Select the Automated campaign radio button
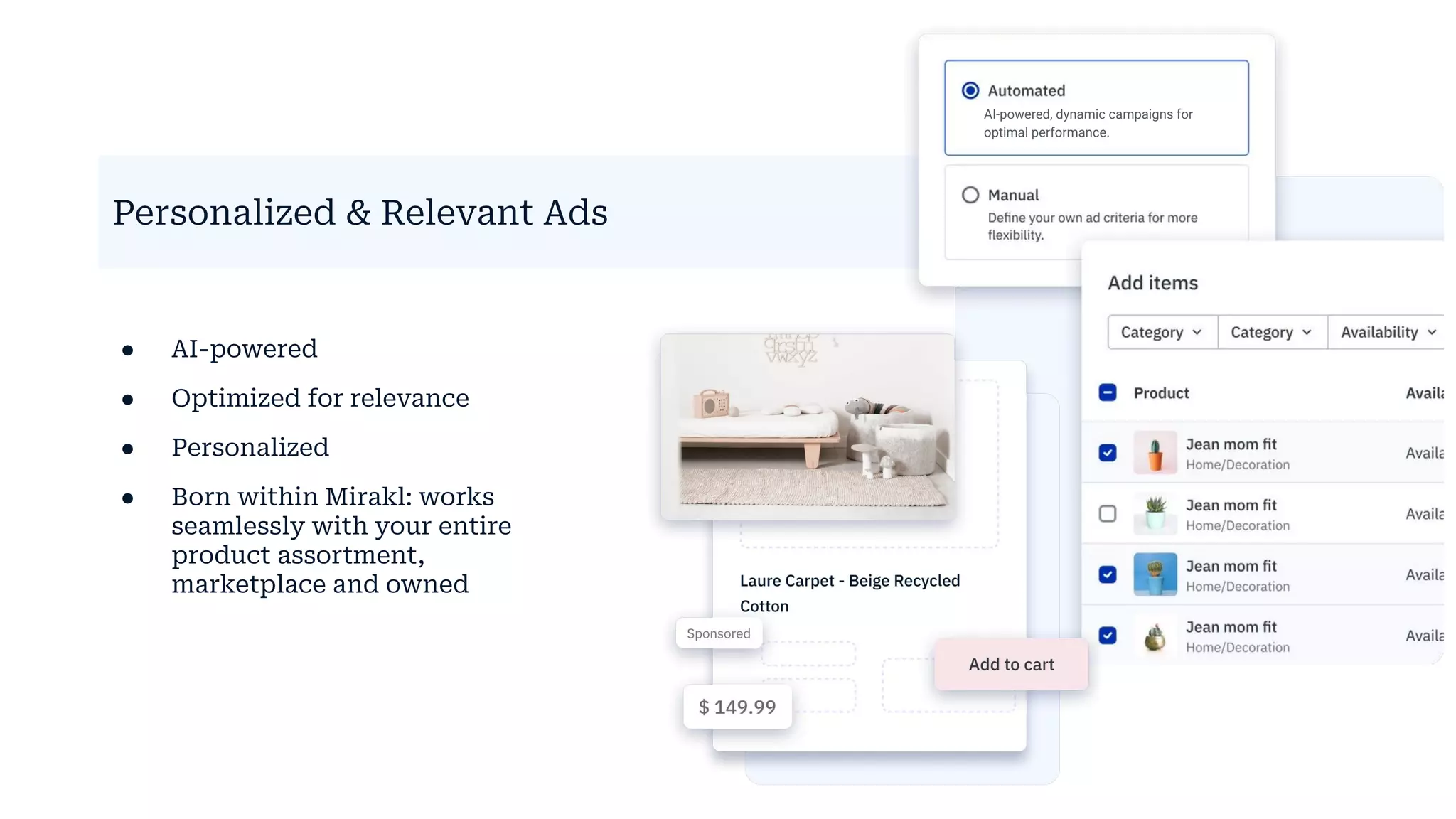The image size is (1456, 819). click(970, 90)
